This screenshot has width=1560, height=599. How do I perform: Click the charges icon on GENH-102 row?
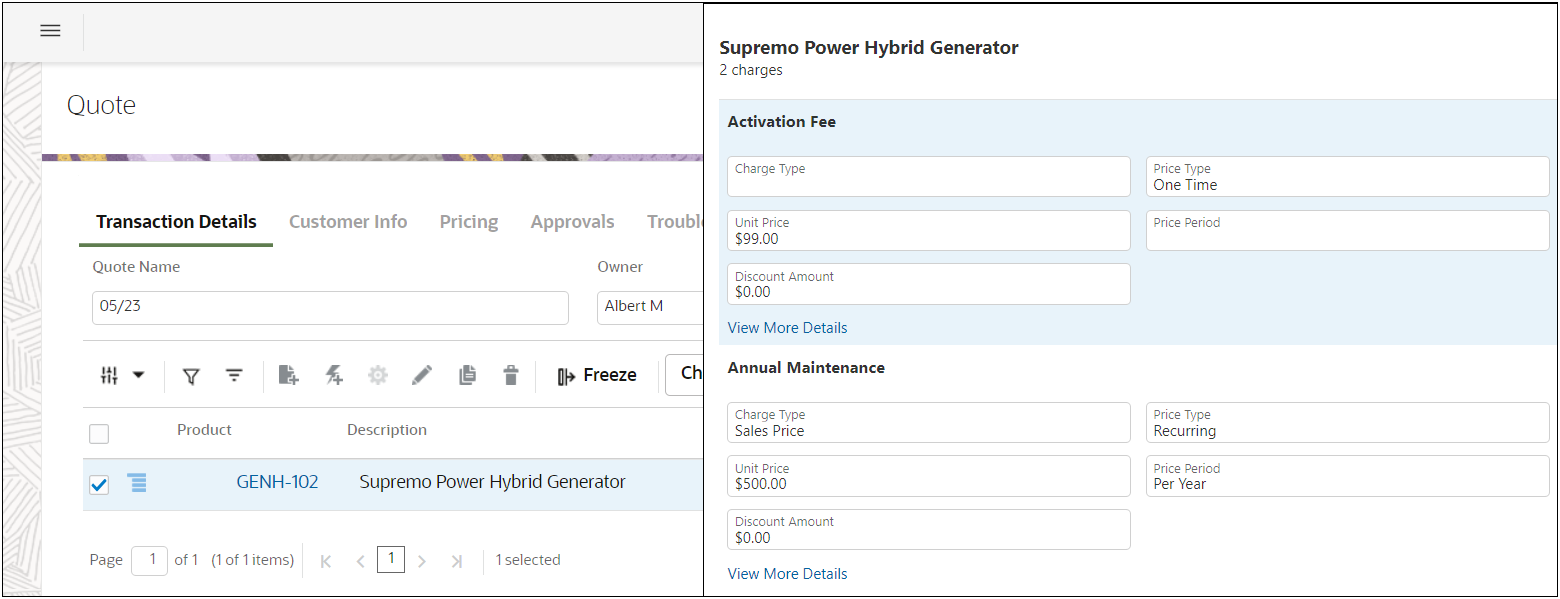(137, 483)
